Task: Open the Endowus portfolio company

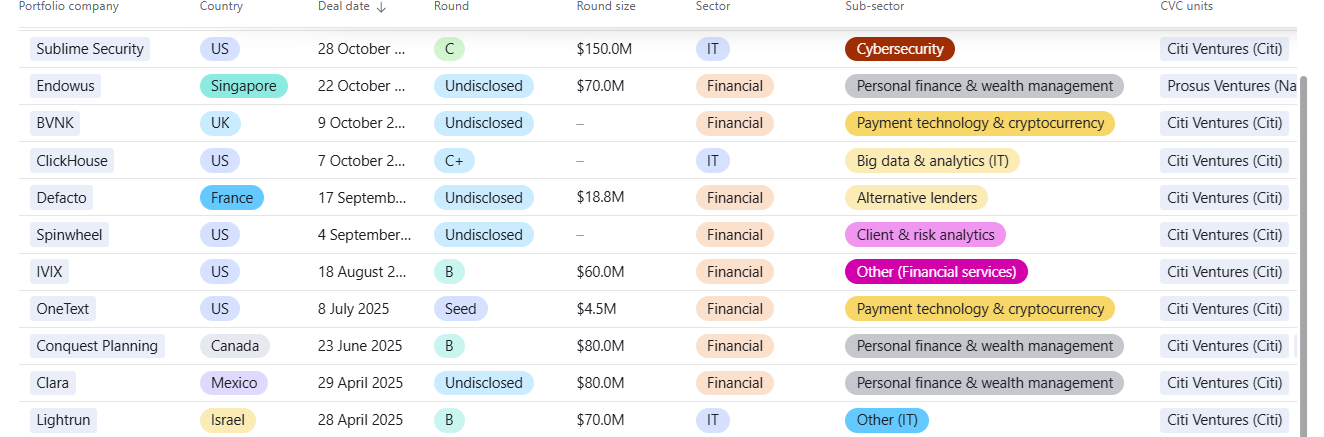Action: [x=65, y=86]
